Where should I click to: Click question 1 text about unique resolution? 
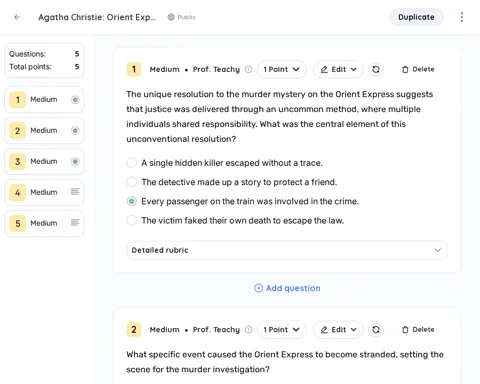pos(280,117)
